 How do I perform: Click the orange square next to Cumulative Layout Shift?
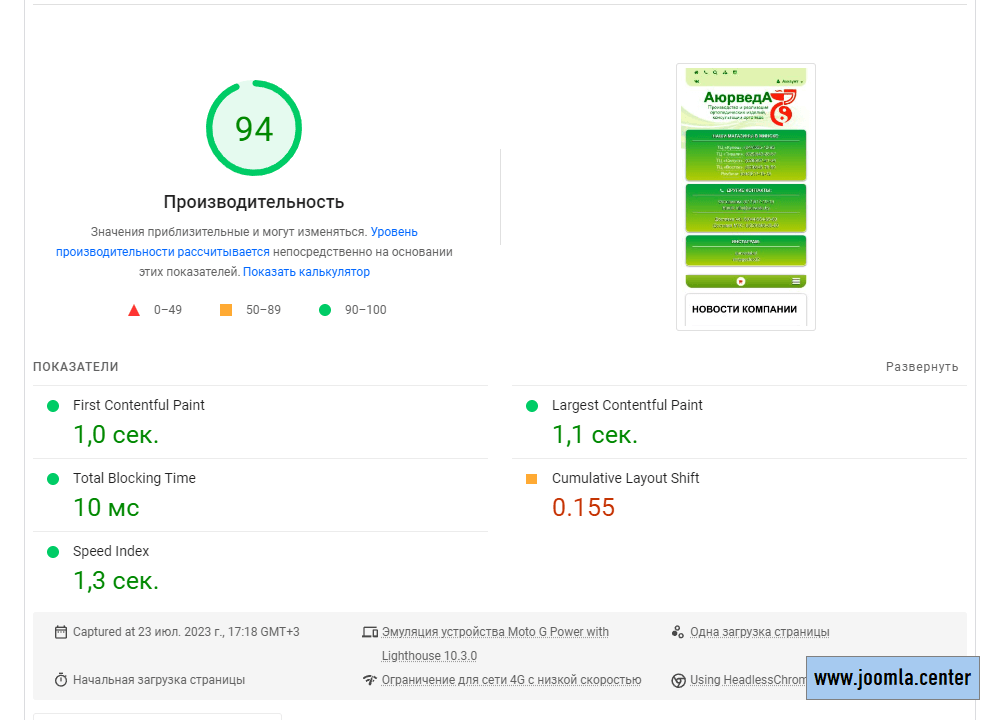[x=532, y=479]
